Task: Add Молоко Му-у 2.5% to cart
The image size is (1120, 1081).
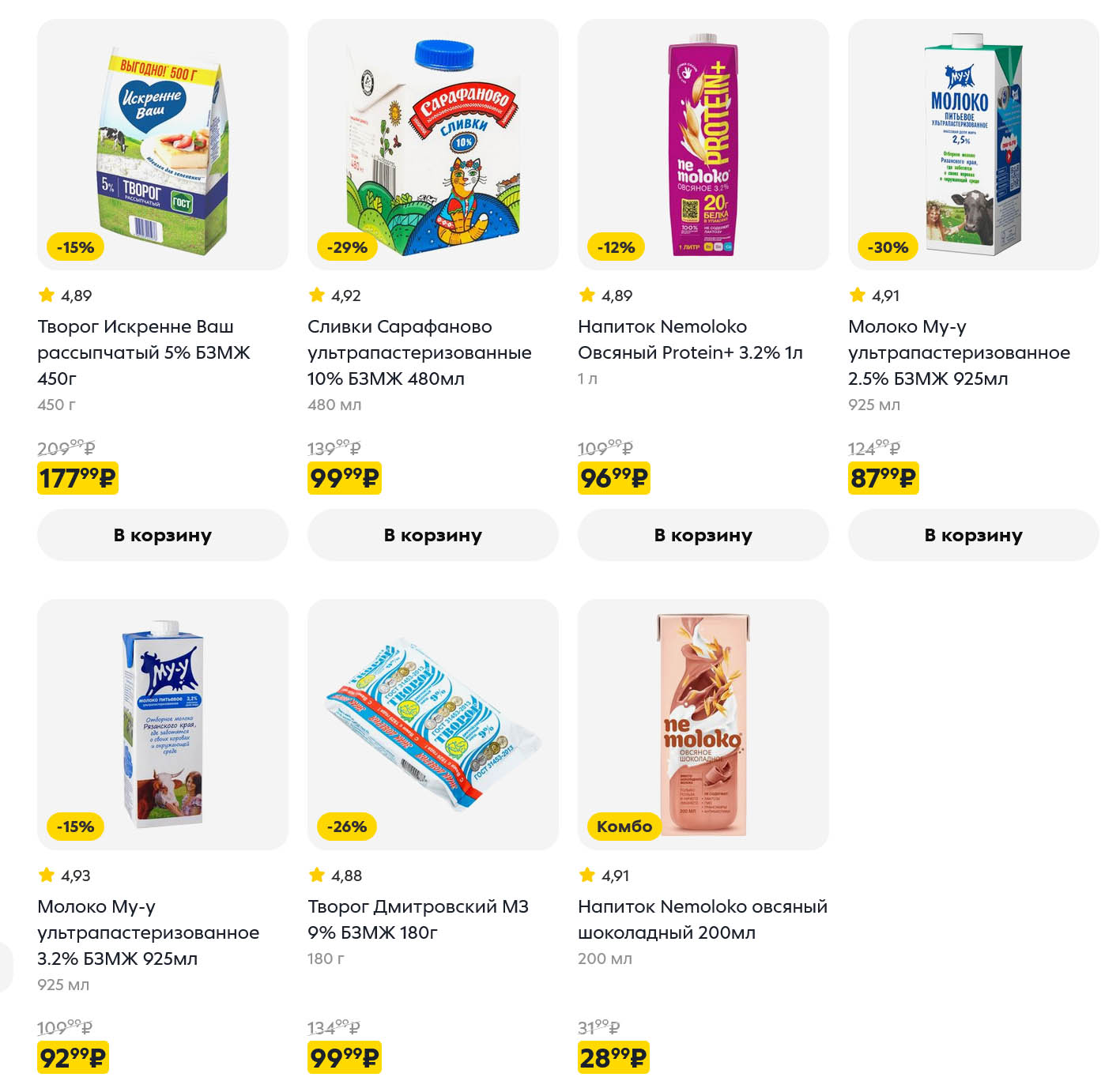Action: (x=973, y=535)
